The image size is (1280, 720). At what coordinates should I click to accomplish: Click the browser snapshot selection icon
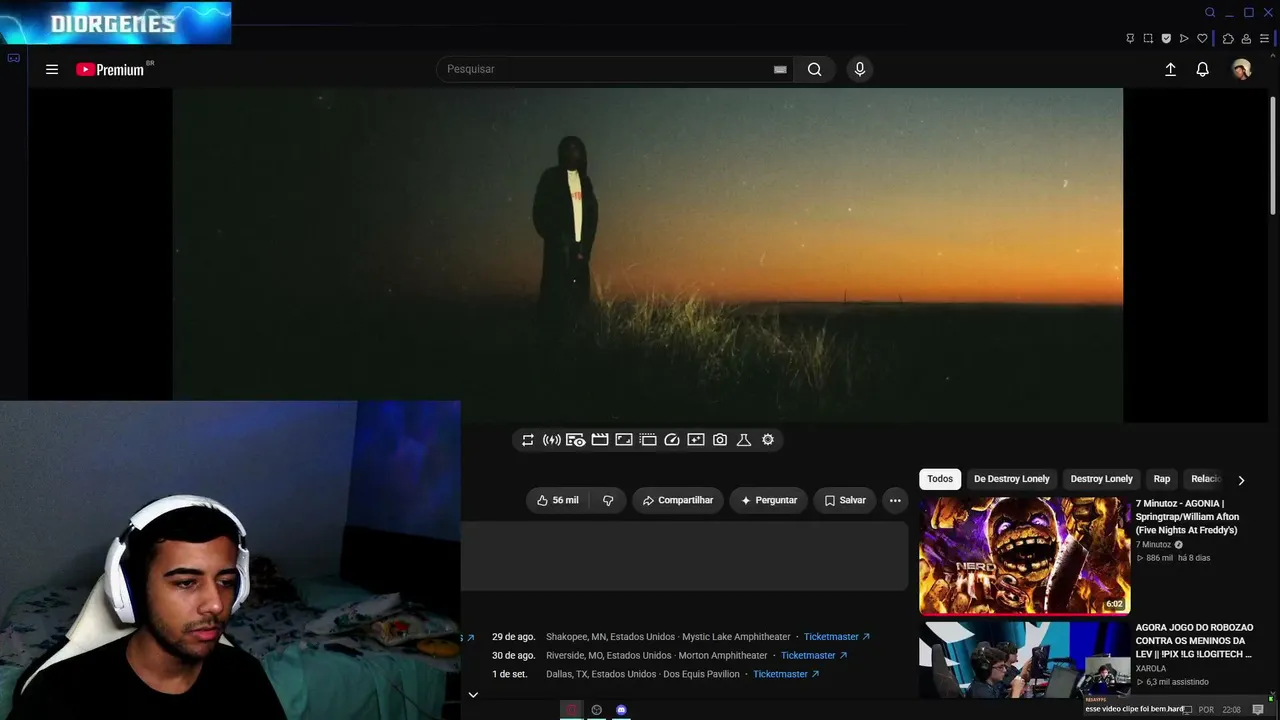tap(1148, 39)
